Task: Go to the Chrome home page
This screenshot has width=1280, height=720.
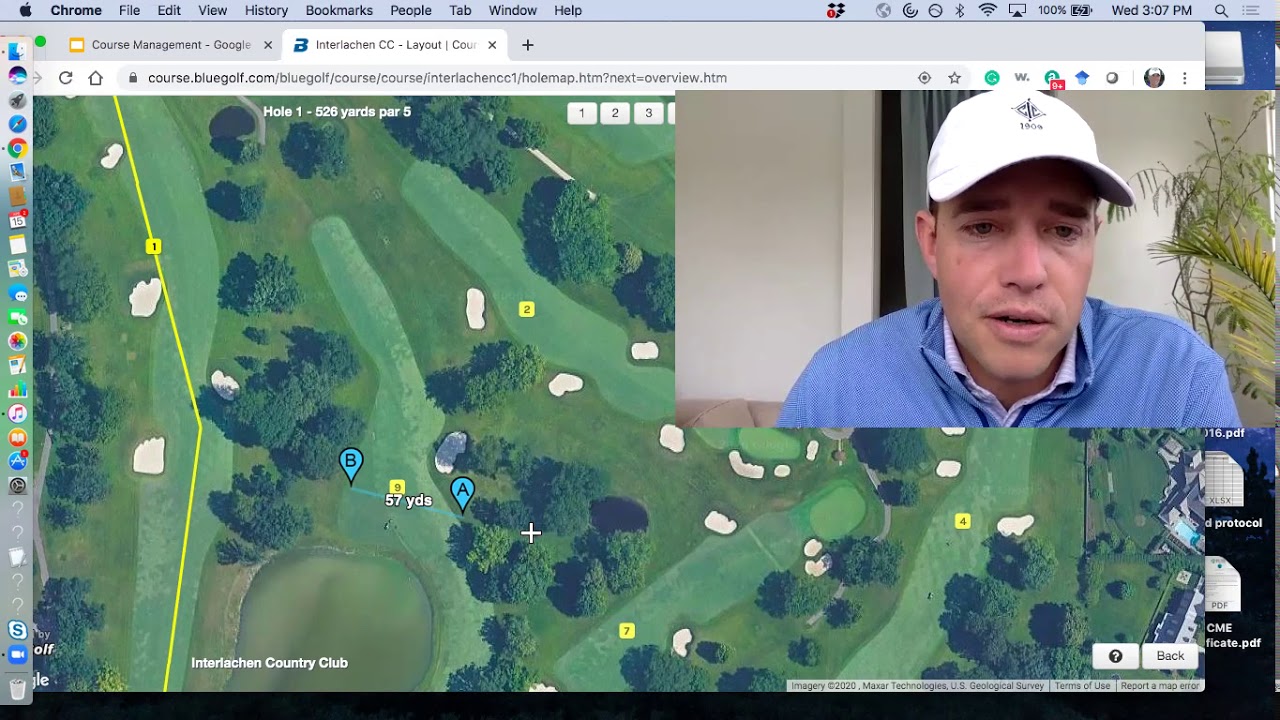Action: 96,78
